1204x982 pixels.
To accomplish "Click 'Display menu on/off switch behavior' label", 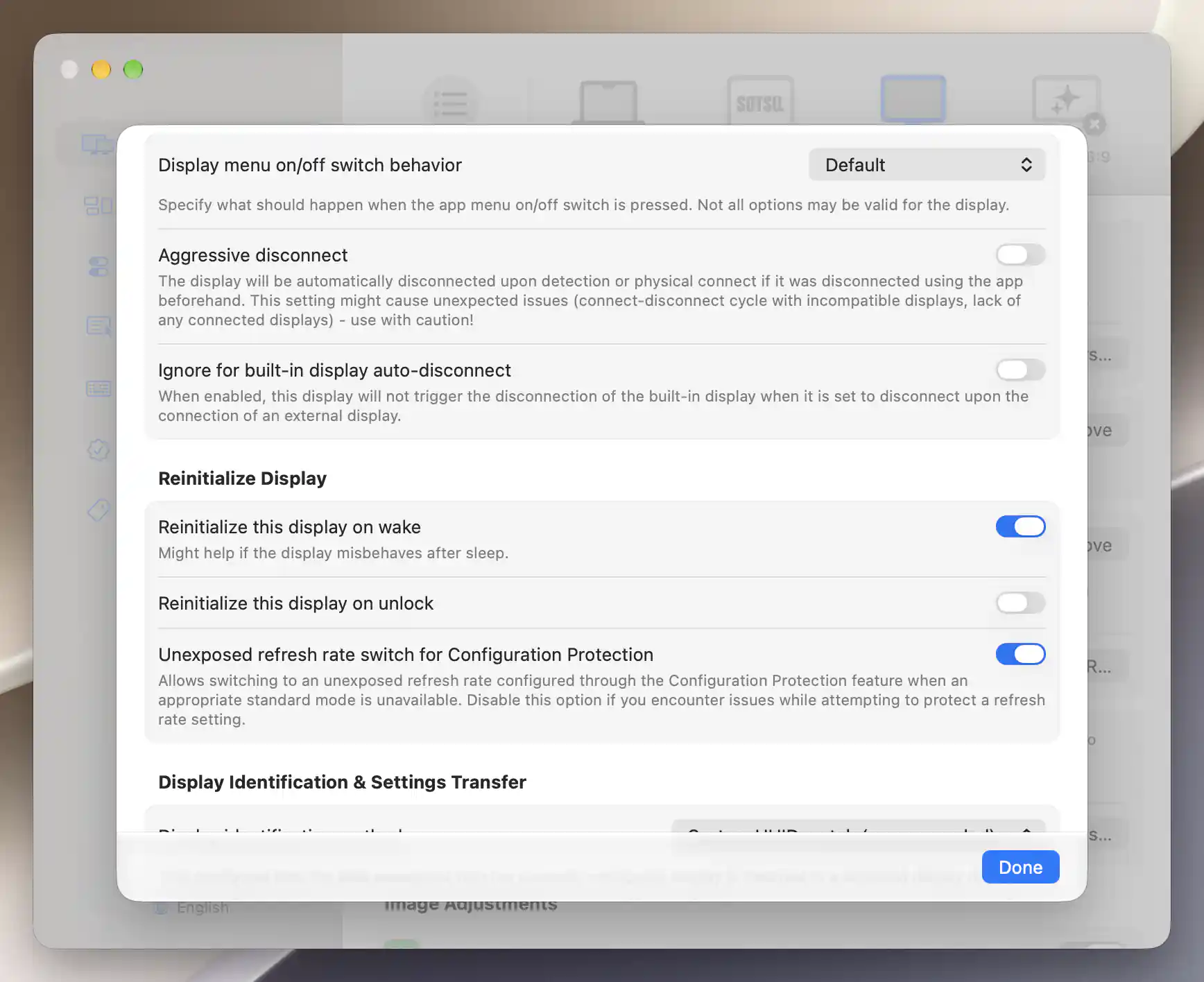I will click(x=309, y=165).
